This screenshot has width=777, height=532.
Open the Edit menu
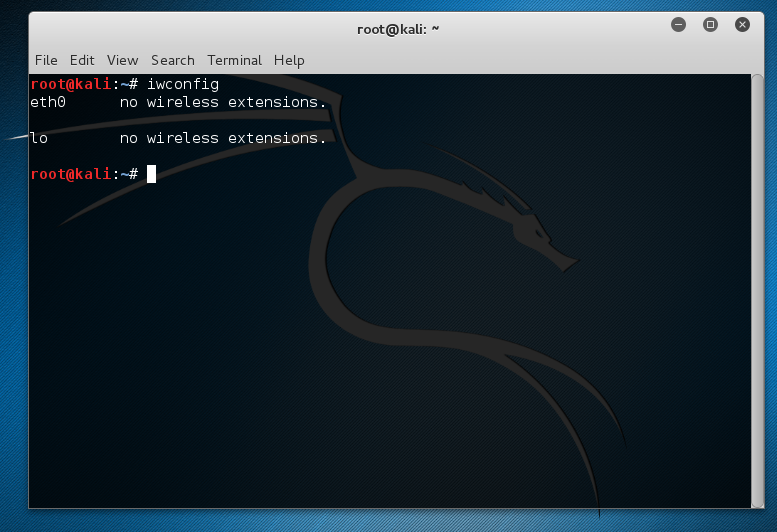(82, 60)
